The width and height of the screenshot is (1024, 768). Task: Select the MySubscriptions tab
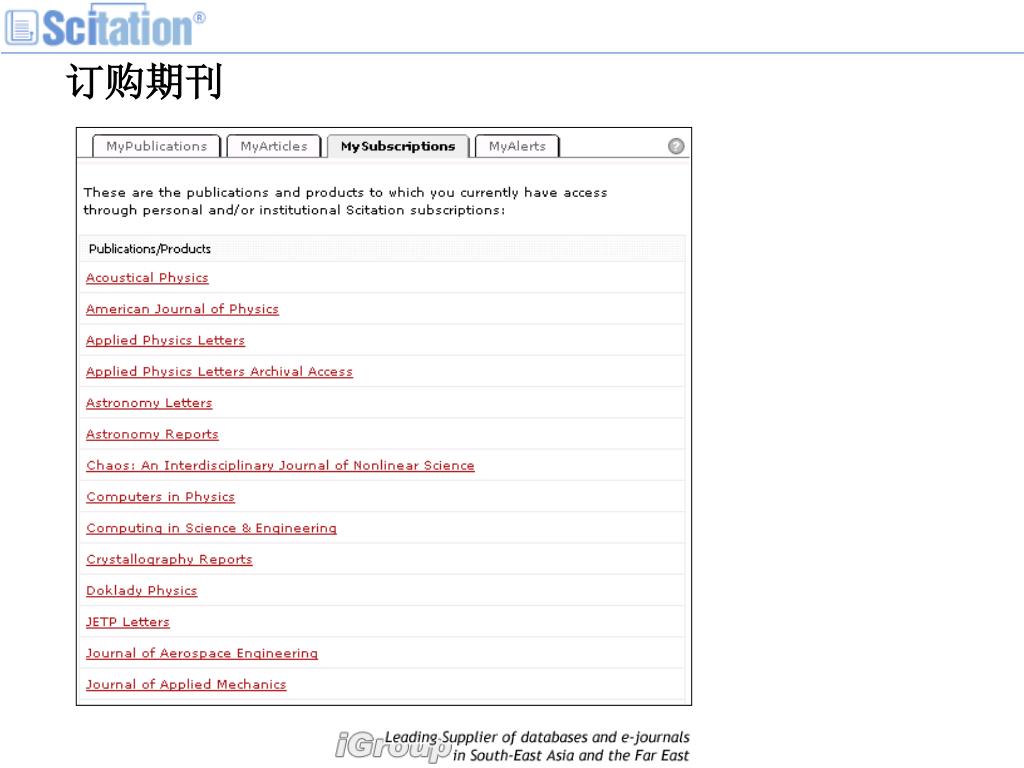398,146
